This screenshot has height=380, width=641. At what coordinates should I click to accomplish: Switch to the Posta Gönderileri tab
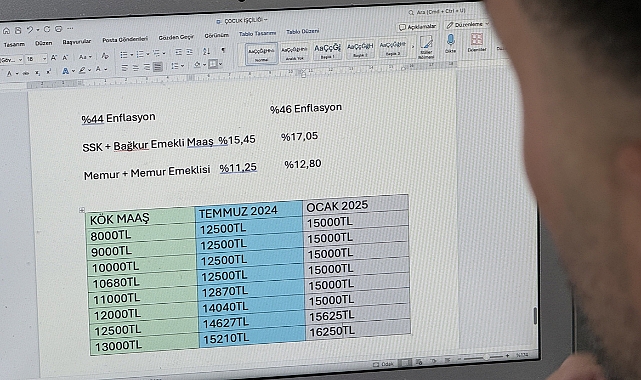125,40
